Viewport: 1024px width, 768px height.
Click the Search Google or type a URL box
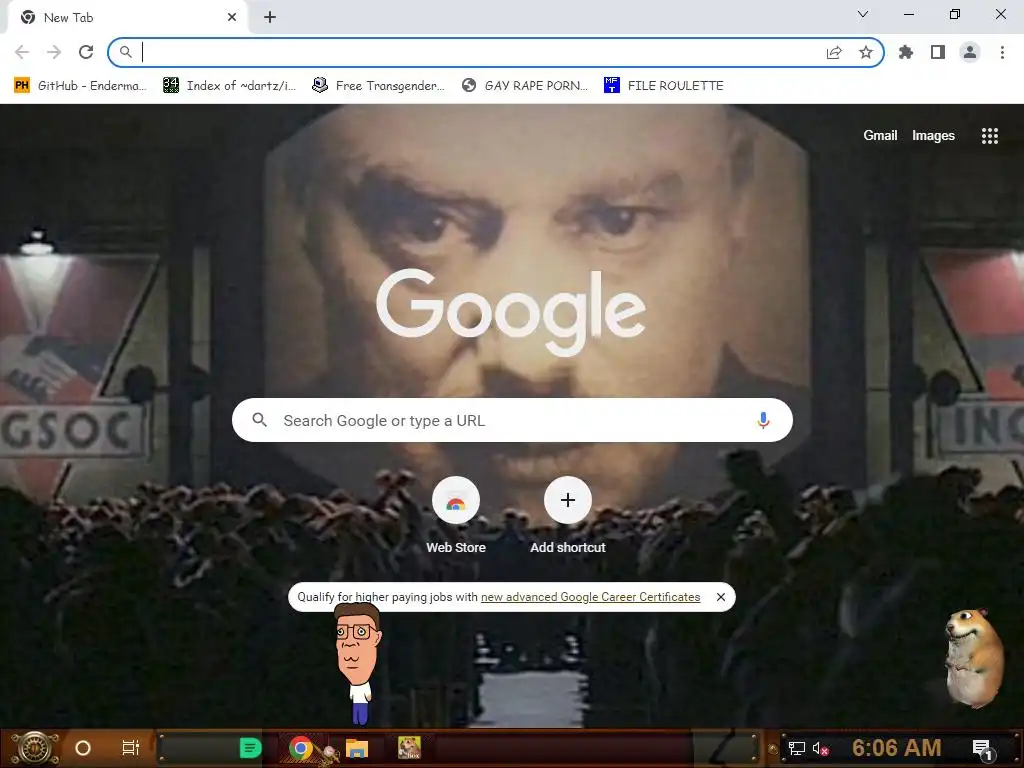(x=512, y=420)
